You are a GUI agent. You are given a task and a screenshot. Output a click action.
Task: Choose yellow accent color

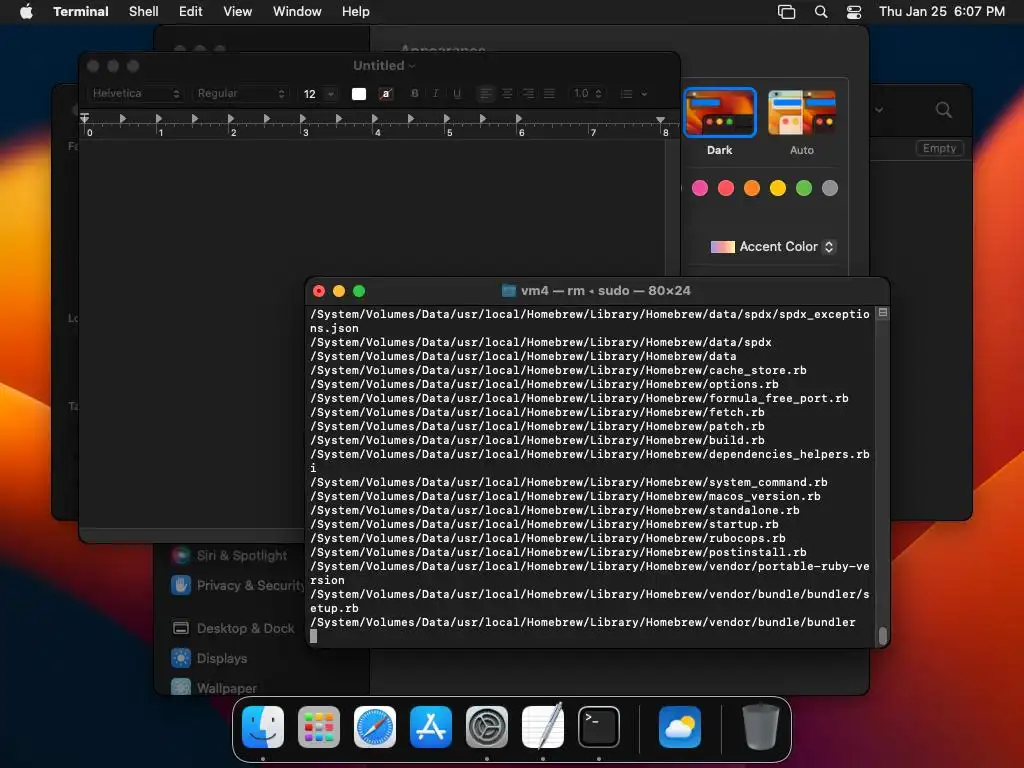(778, 188)
